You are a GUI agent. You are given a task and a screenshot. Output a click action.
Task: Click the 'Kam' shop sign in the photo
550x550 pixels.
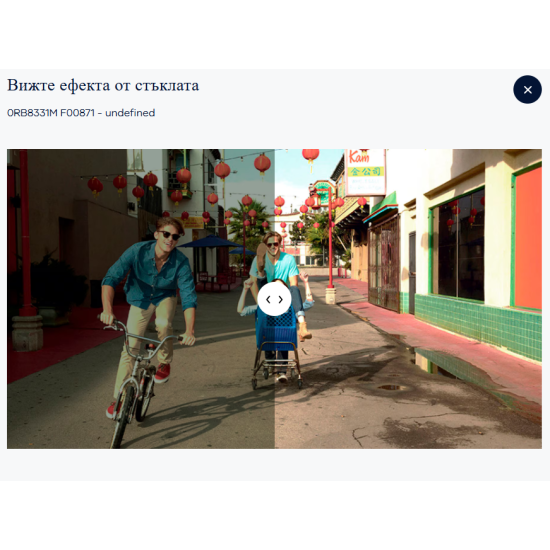pos(365,172)
